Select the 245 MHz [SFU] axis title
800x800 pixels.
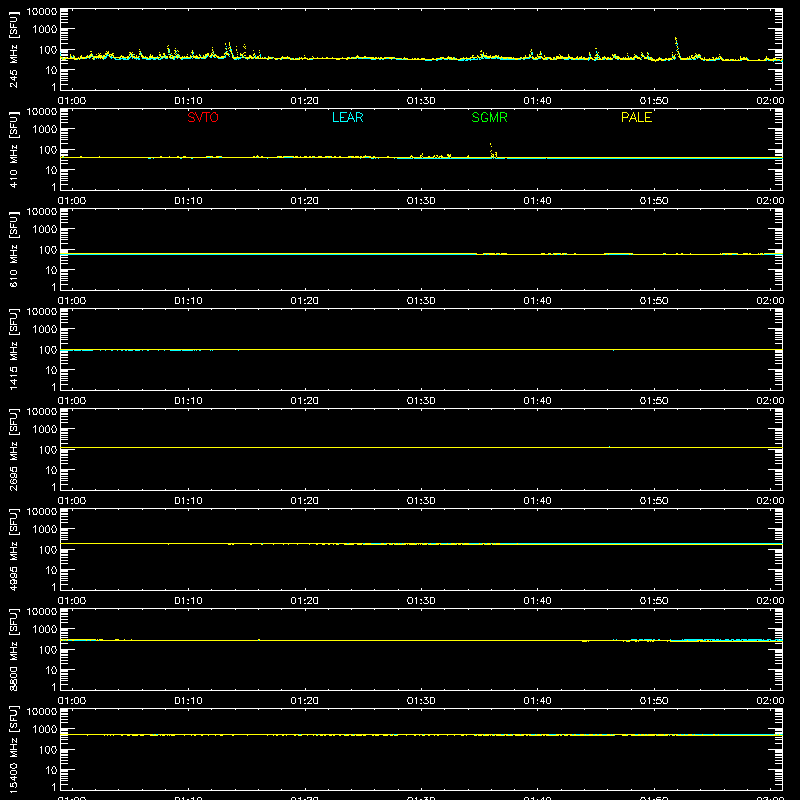[x=13, y=49]
